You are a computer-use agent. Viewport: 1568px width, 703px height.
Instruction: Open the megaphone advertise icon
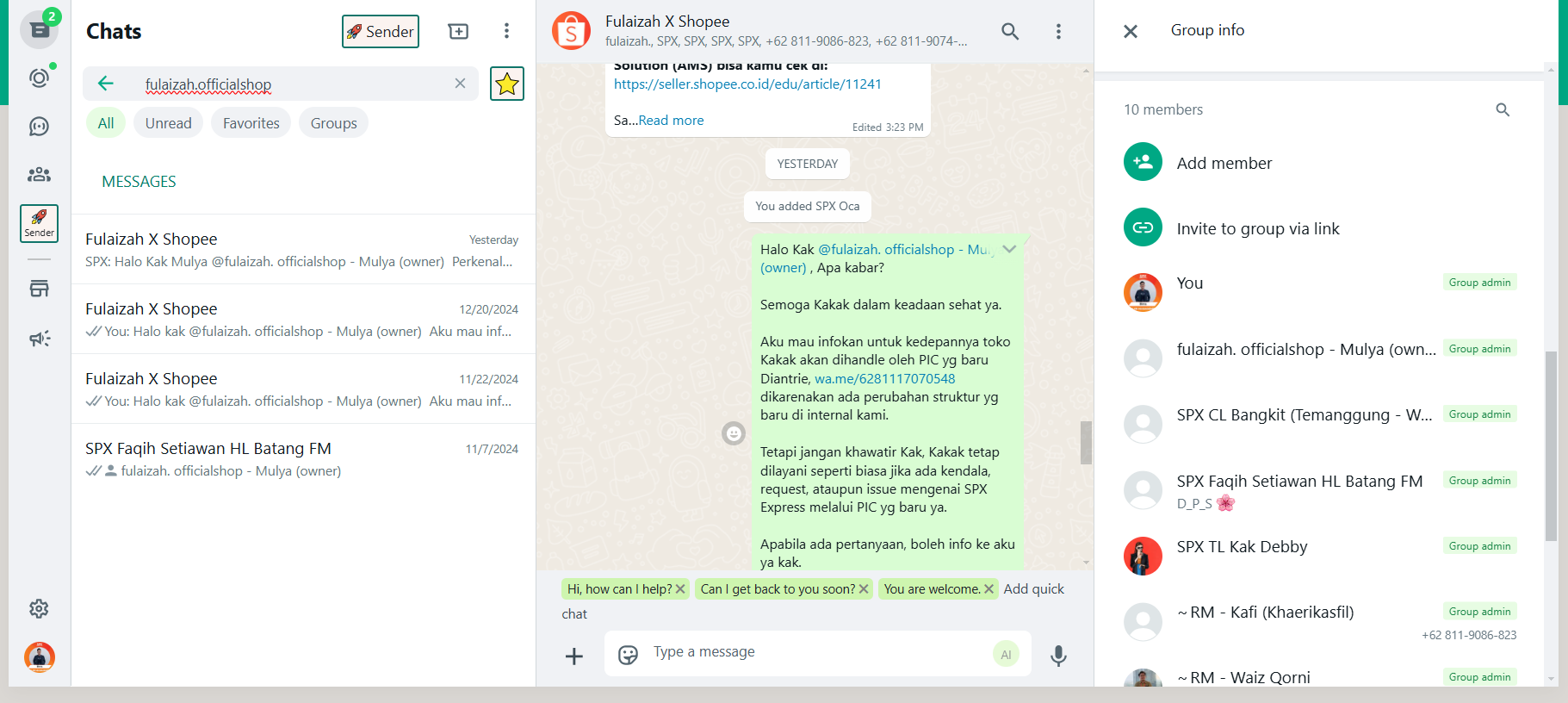tap(39, 339)
